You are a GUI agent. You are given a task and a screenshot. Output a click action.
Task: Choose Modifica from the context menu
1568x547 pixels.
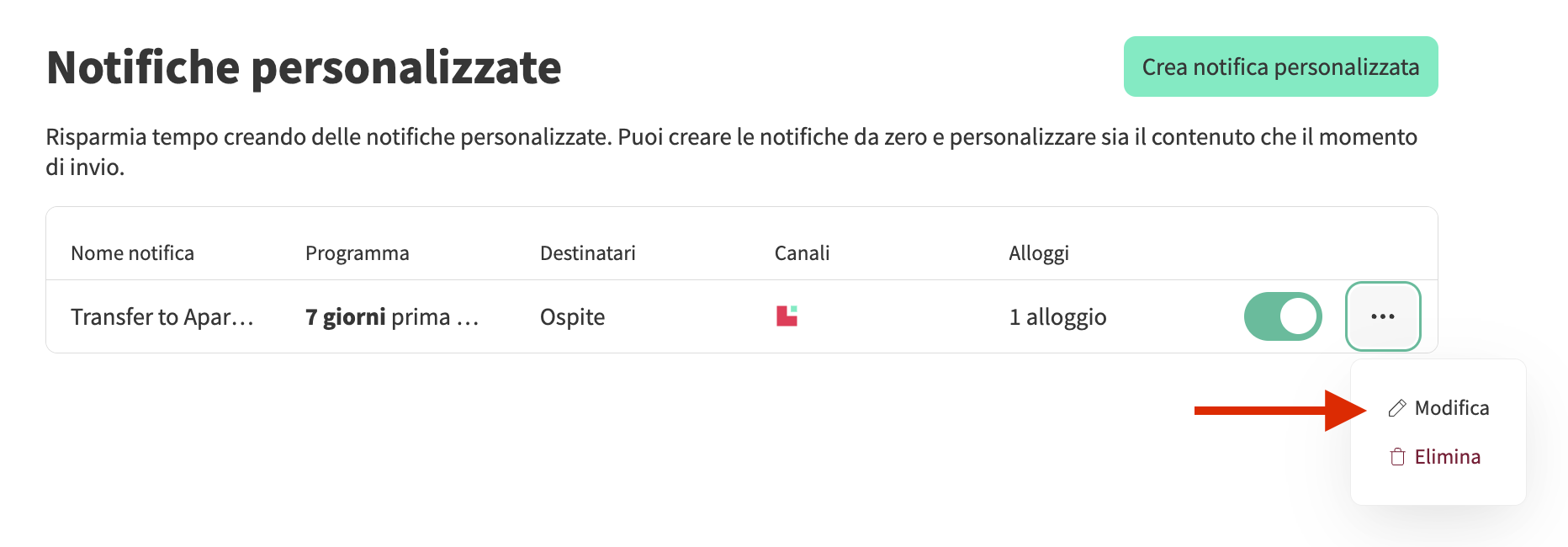[x=1451, y=408]
